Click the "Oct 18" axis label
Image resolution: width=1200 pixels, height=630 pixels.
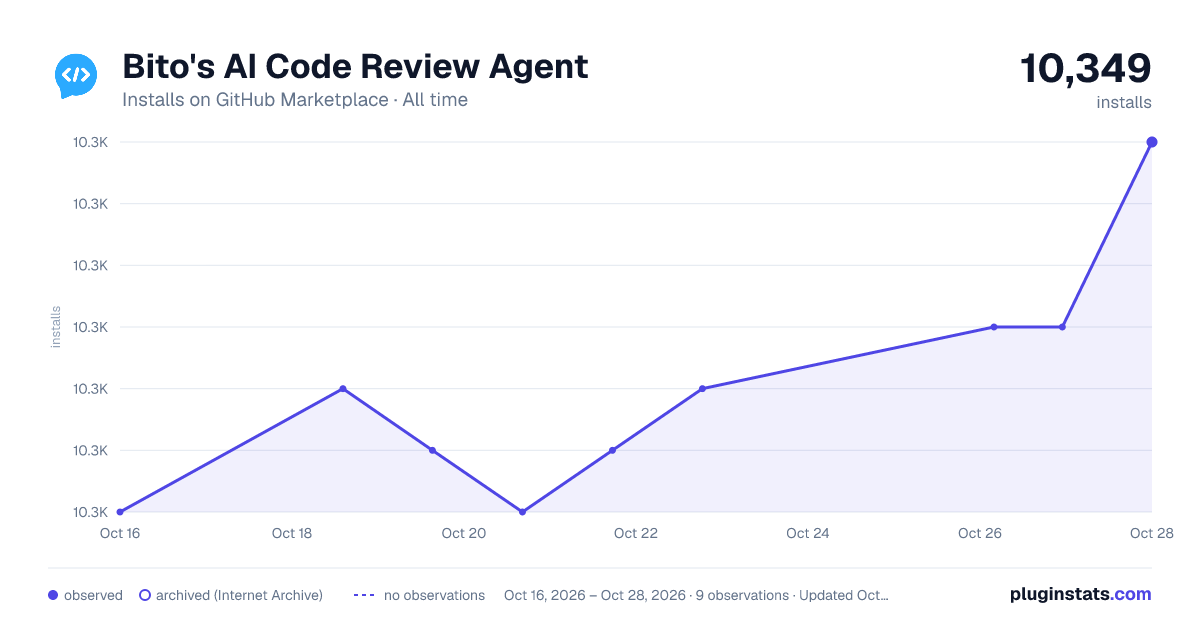click(292, 533)
